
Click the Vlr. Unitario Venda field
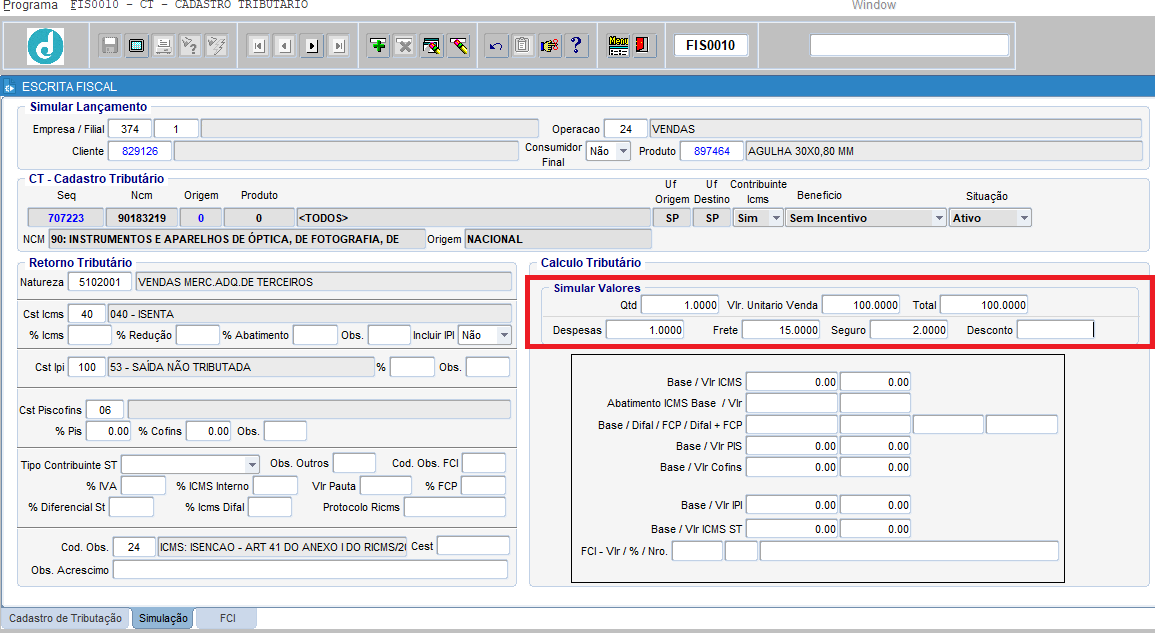click(x=861, y=305)
